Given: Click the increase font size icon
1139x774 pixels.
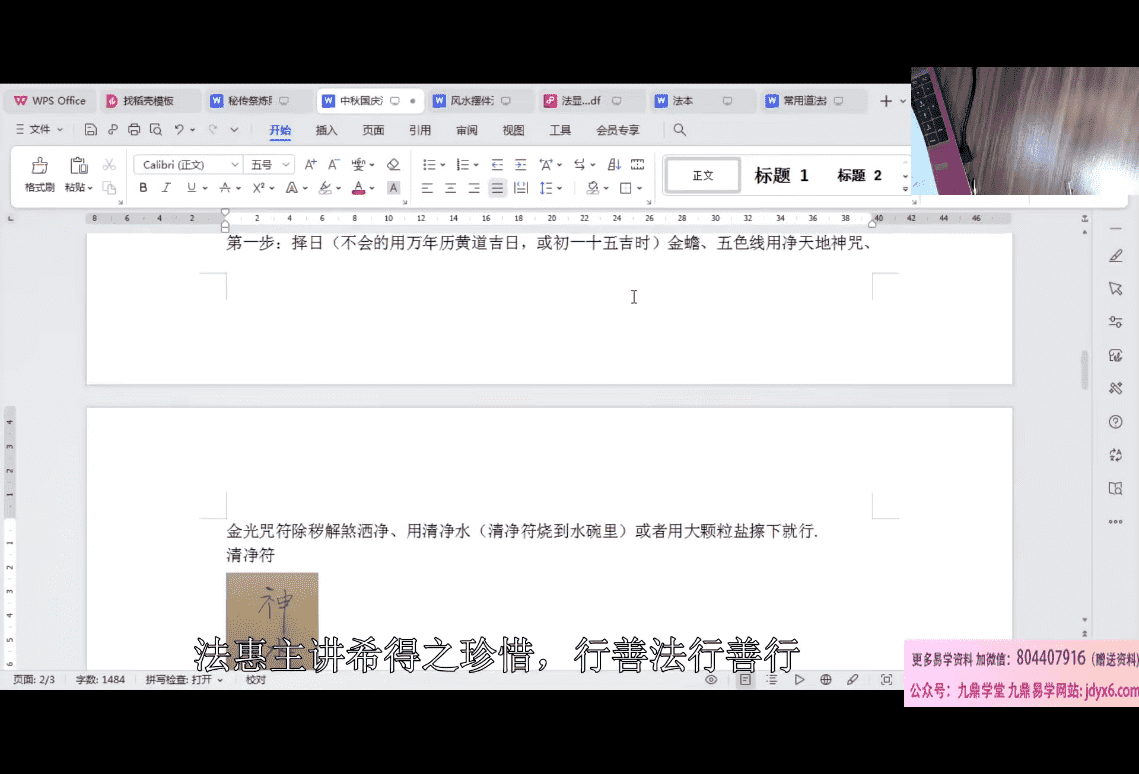Looking at the screenshot, I should 310,165.
